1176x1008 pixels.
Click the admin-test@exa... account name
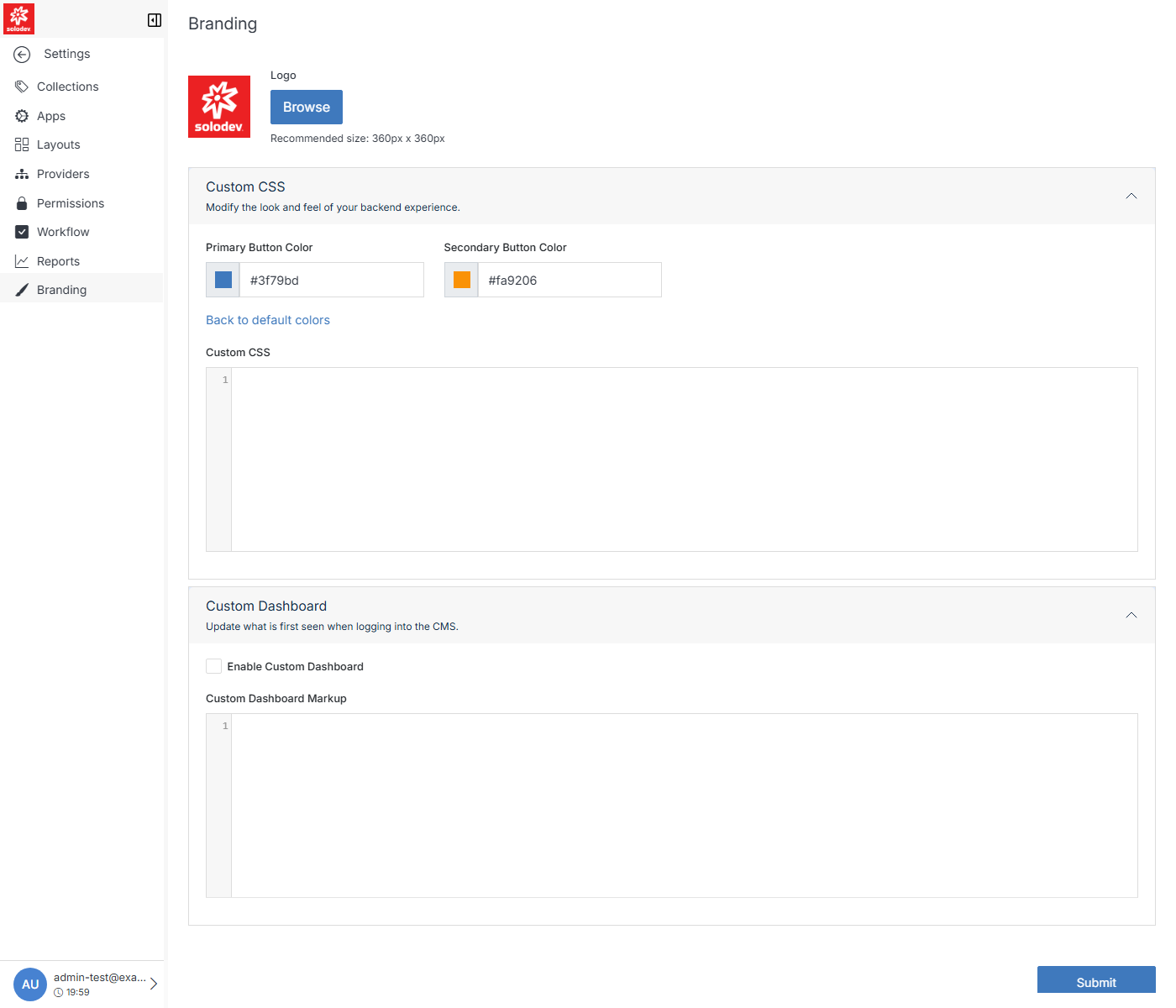pos(100,978)
